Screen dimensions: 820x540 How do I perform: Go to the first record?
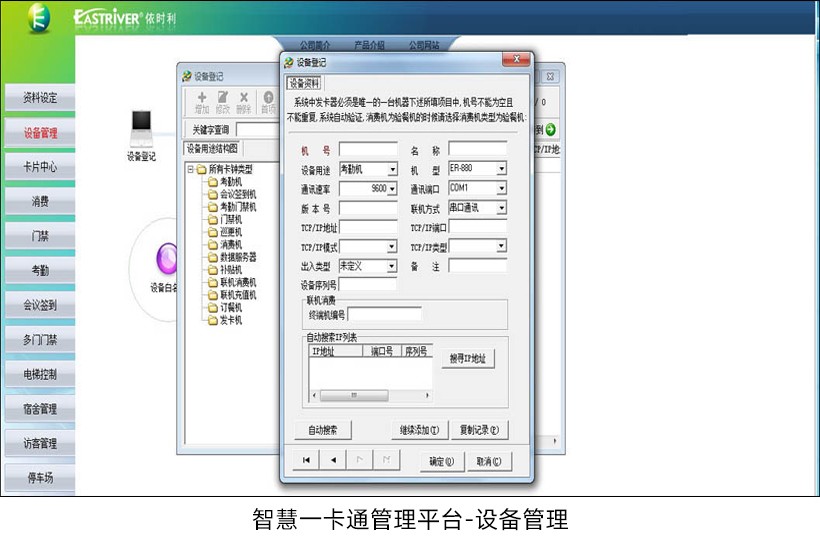pos(308,461)
